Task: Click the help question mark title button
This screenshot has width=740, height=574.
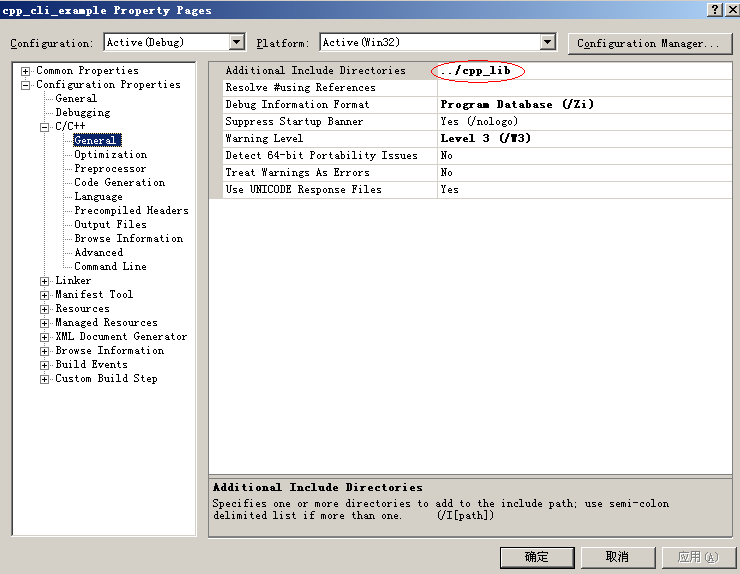Action: (x=716, y=9)
